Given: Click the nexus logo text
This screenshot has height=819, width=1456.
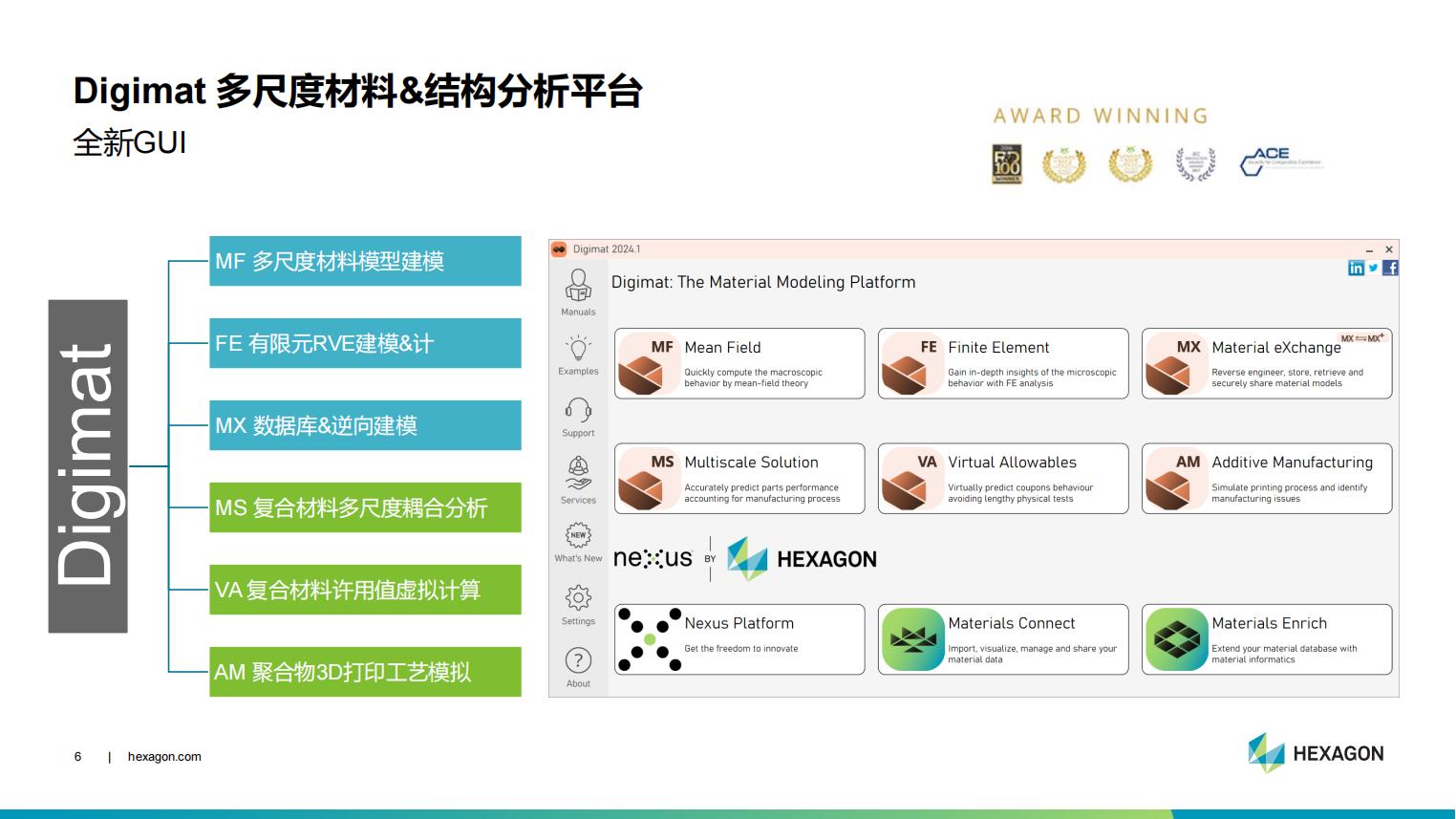Looking at the screenshot, I should point(653,558).
